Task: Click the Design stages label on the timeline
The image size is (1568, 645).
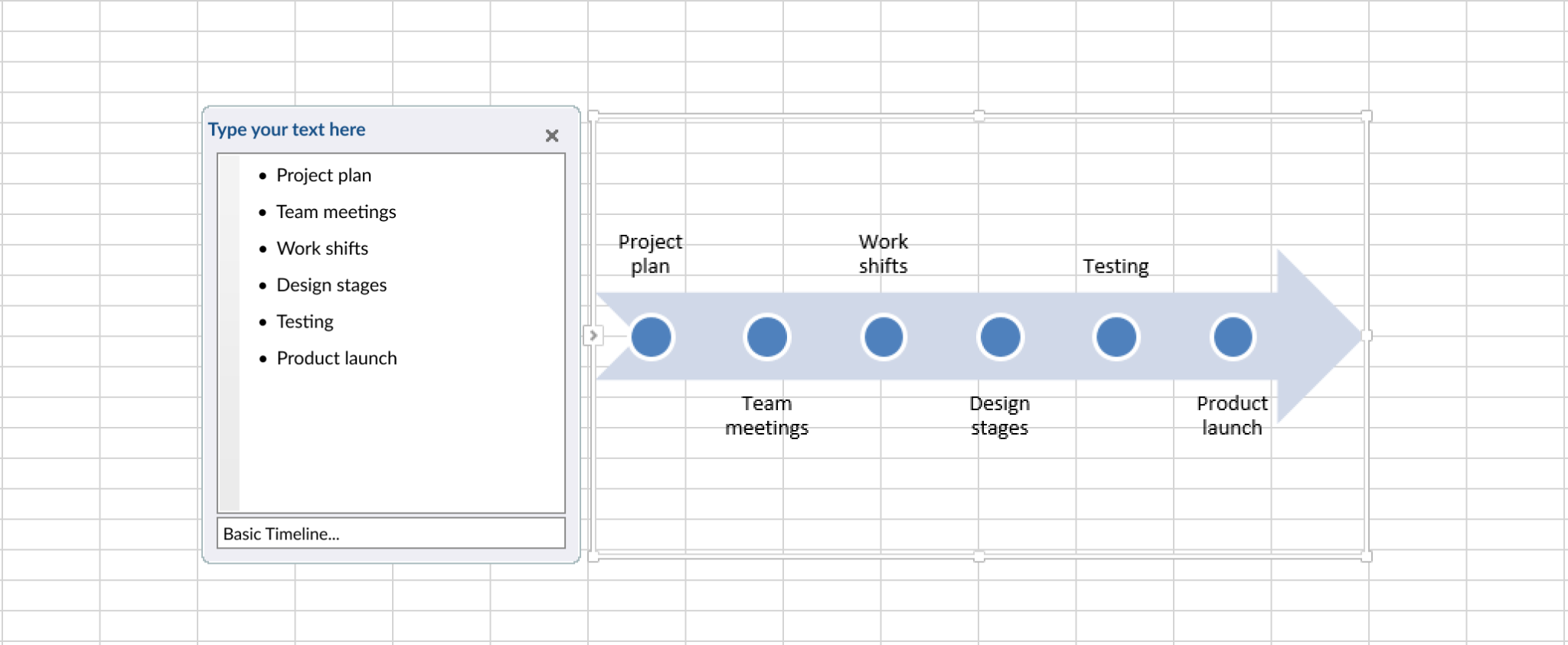Action: 1000,415
